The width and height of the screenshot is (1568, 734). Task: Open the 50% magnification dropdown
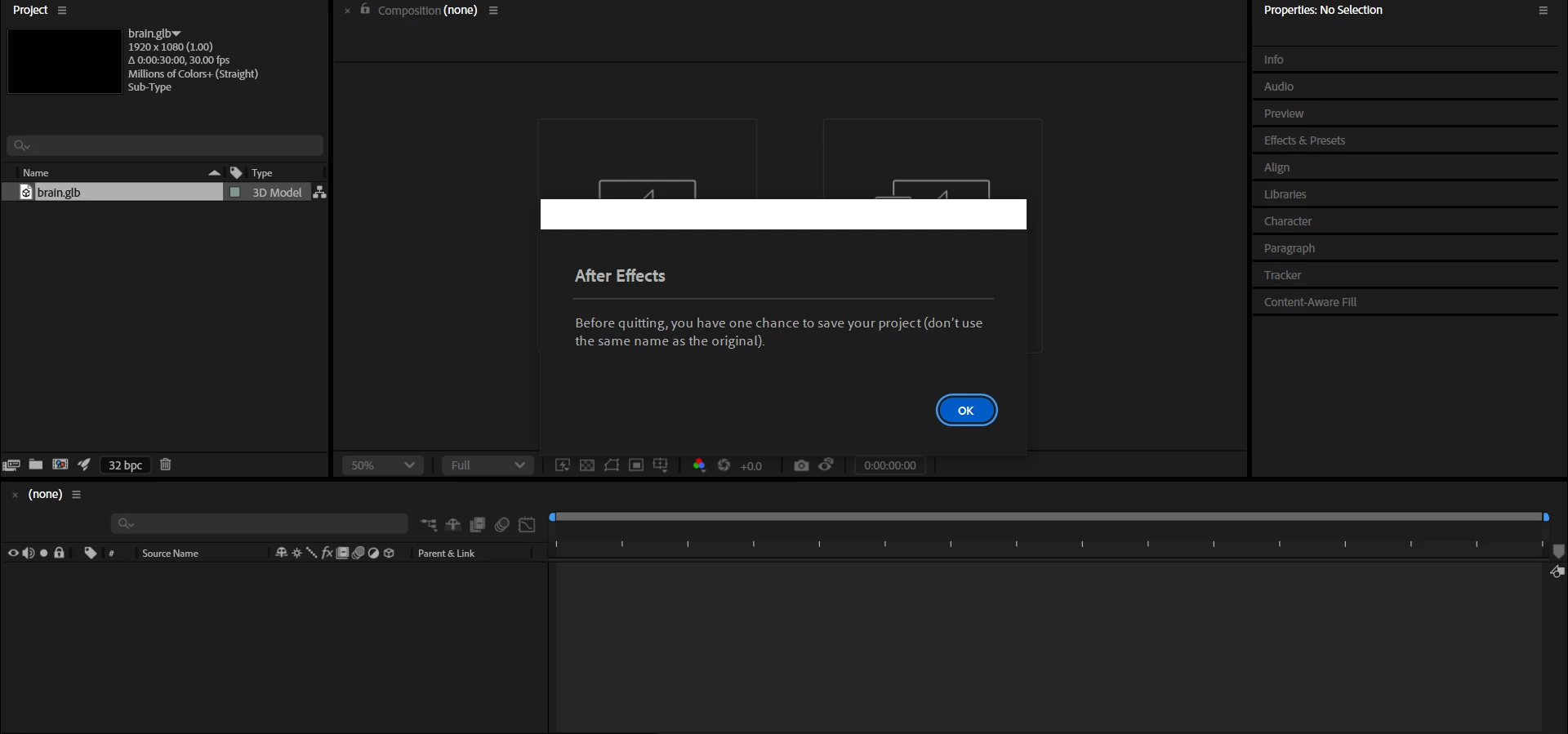point(383,465)
